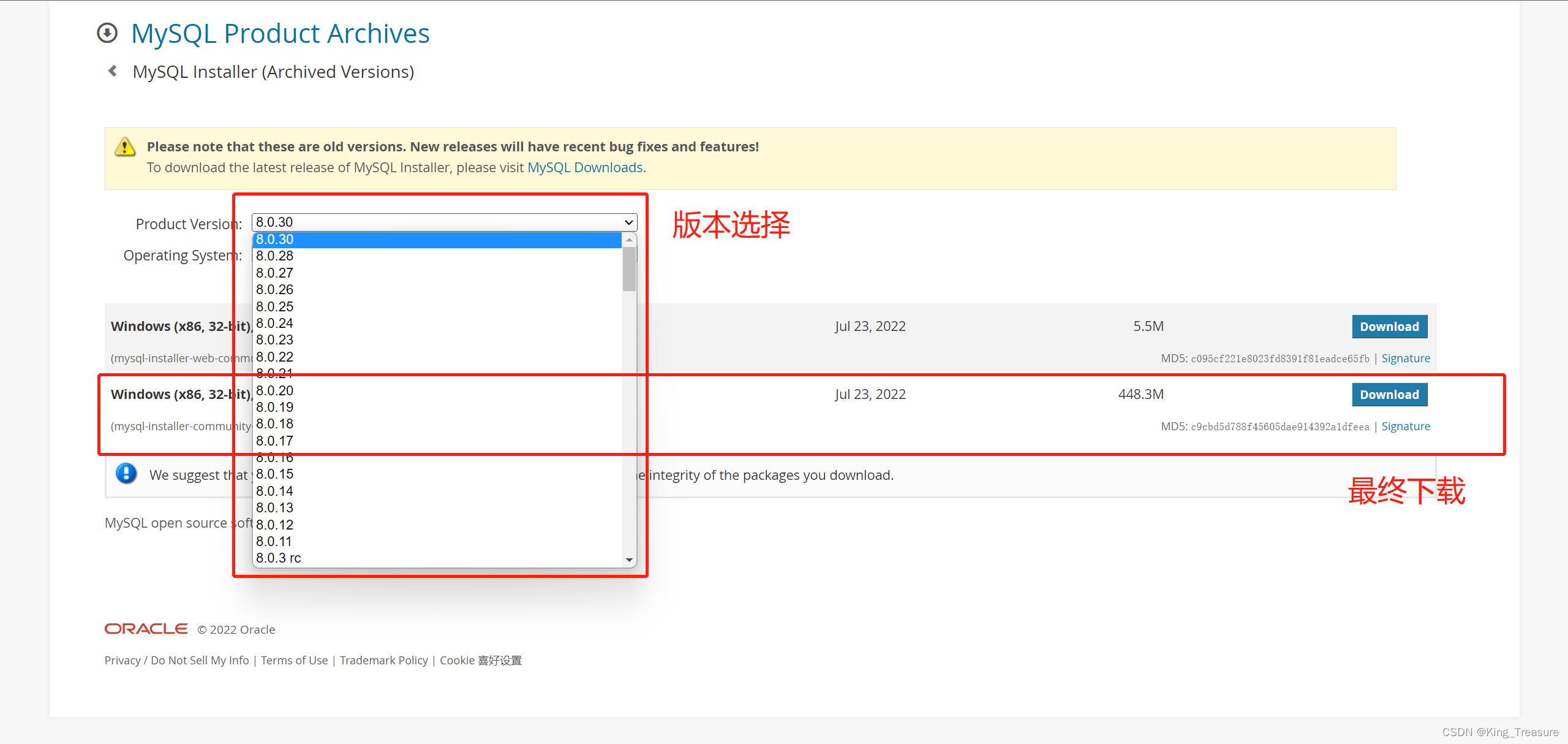Click the blue information exclamation icon
The height and width of the screenshot is (744, 1568).
tap(126, 474)
